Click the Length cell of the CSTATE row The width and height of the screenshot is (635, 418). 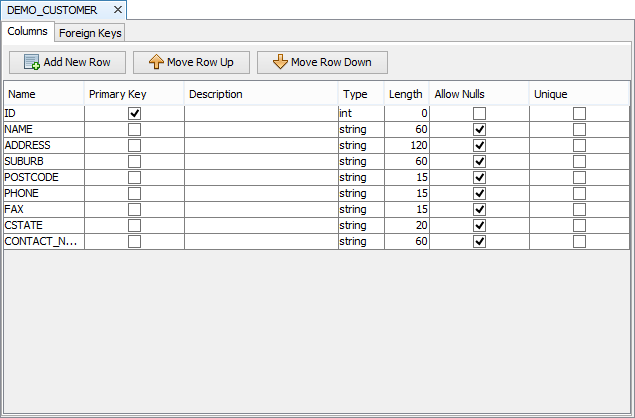click(407, 226)
